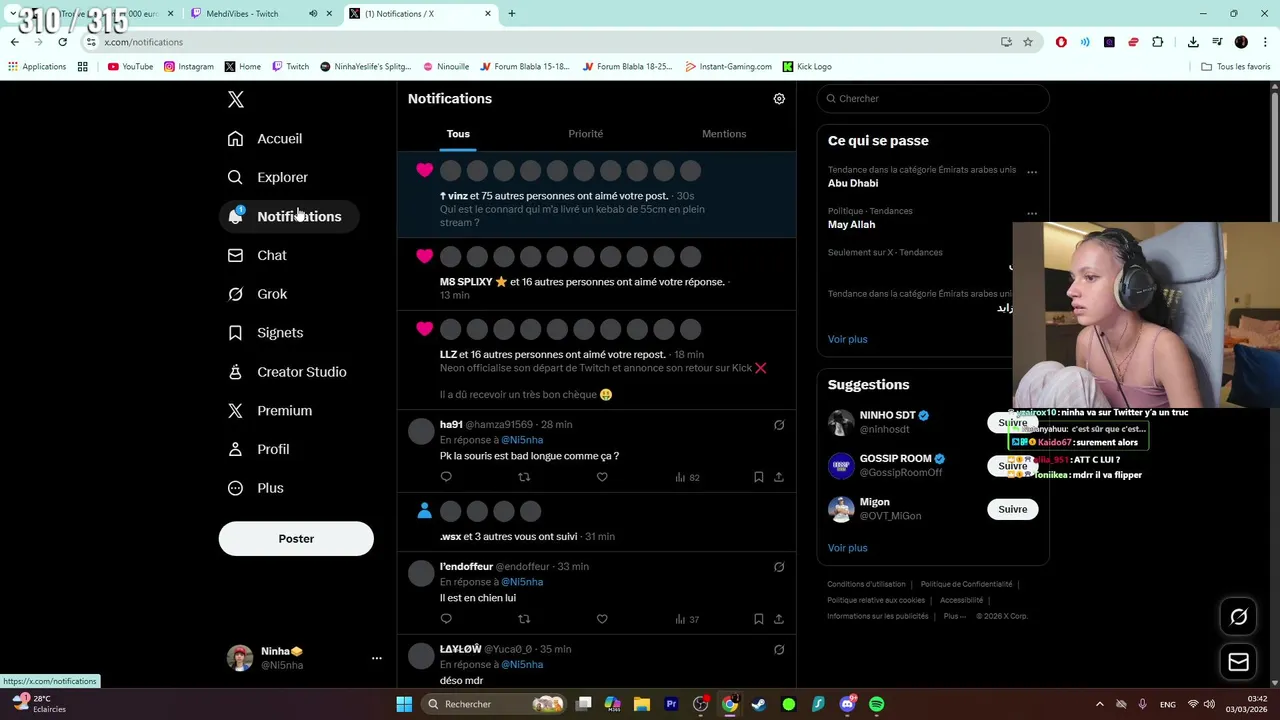The height and width of the screenshot is (720, 1280).
Task: Bookmark l'endoffeur's reply
Action: click(x=758, y=620)
